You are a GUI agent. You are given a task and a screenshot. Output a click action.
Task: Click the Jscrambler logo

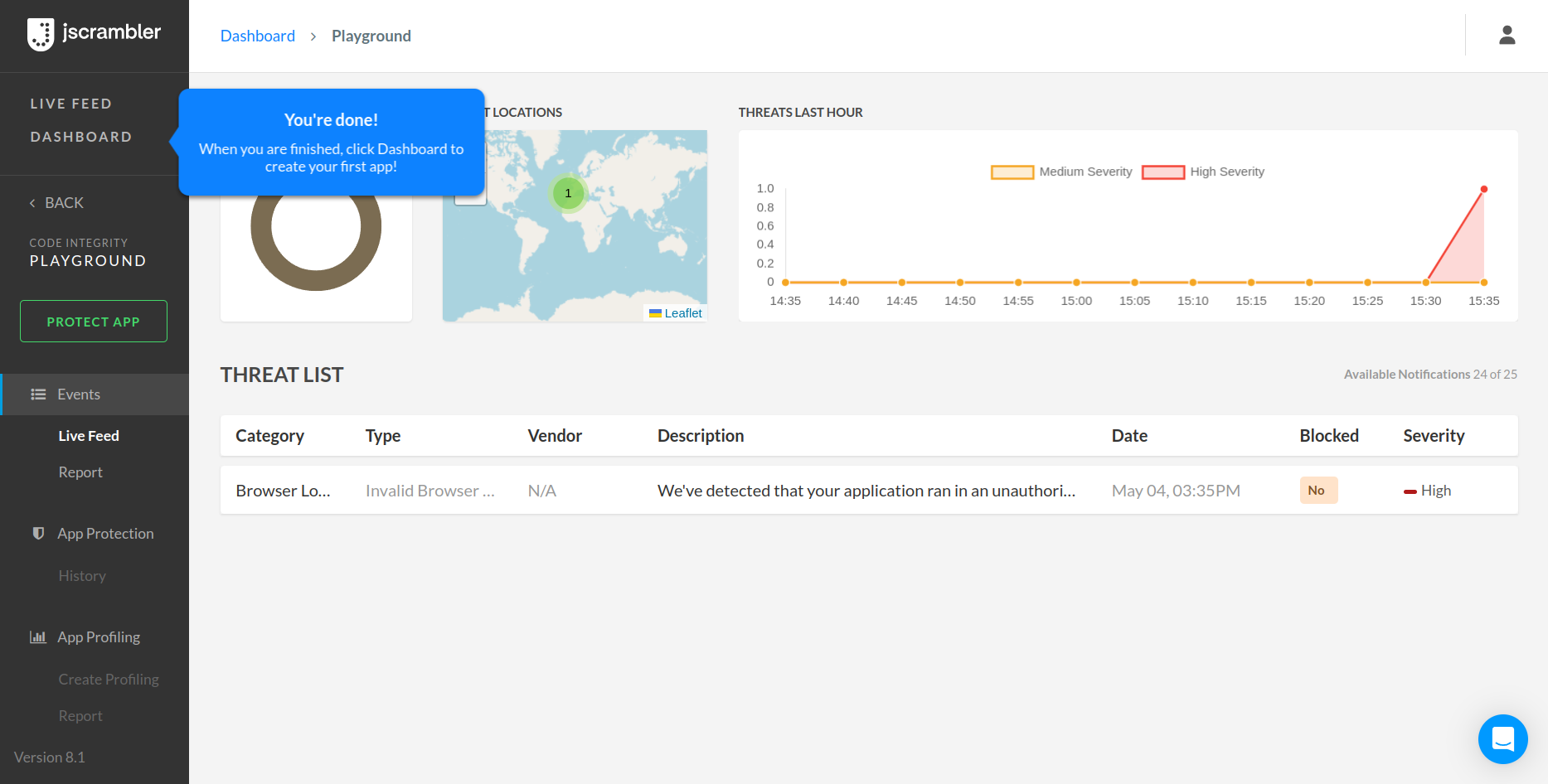pyautogui.click(x=94, y=34)
